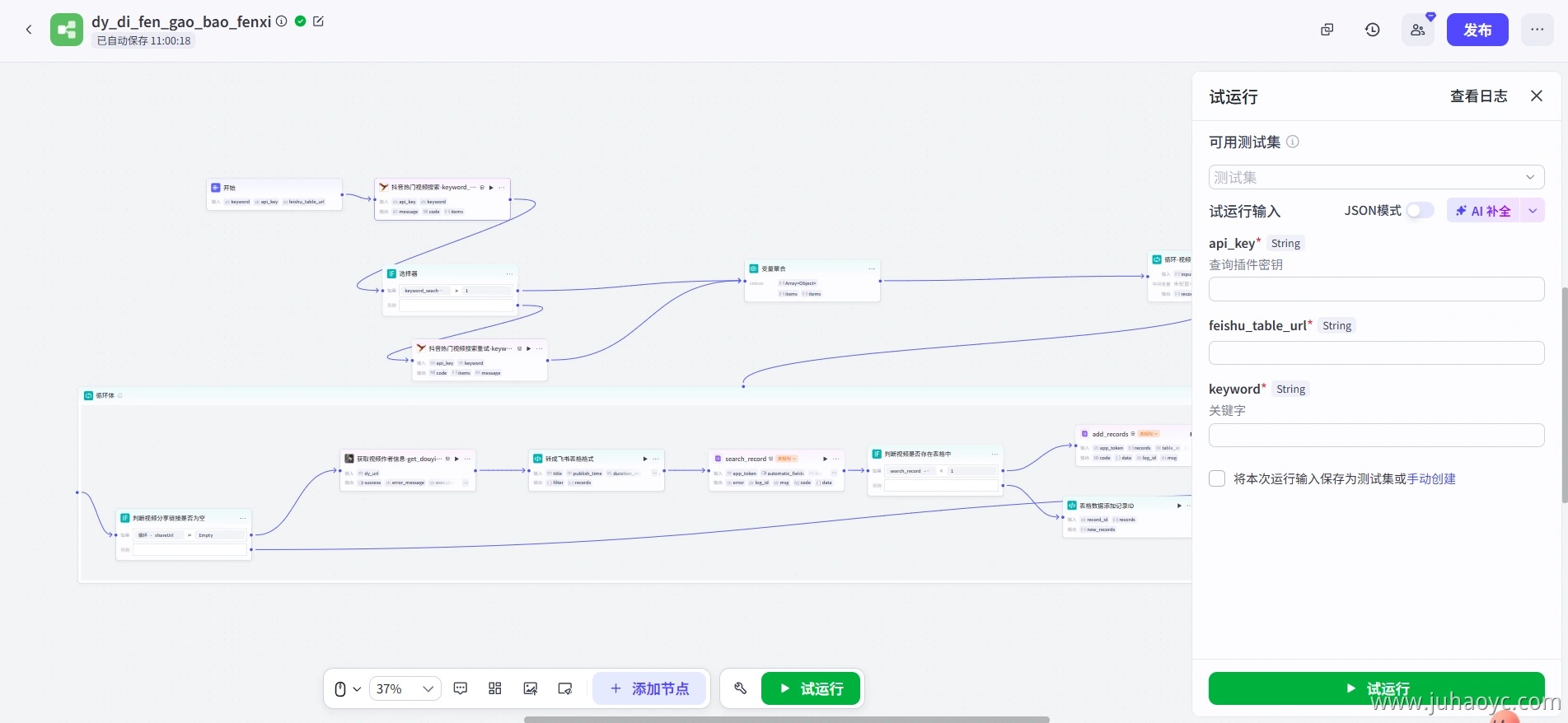Click the horizontal canvas scrollbar
The image size is (1568, 723).
(x=787, y=720)
